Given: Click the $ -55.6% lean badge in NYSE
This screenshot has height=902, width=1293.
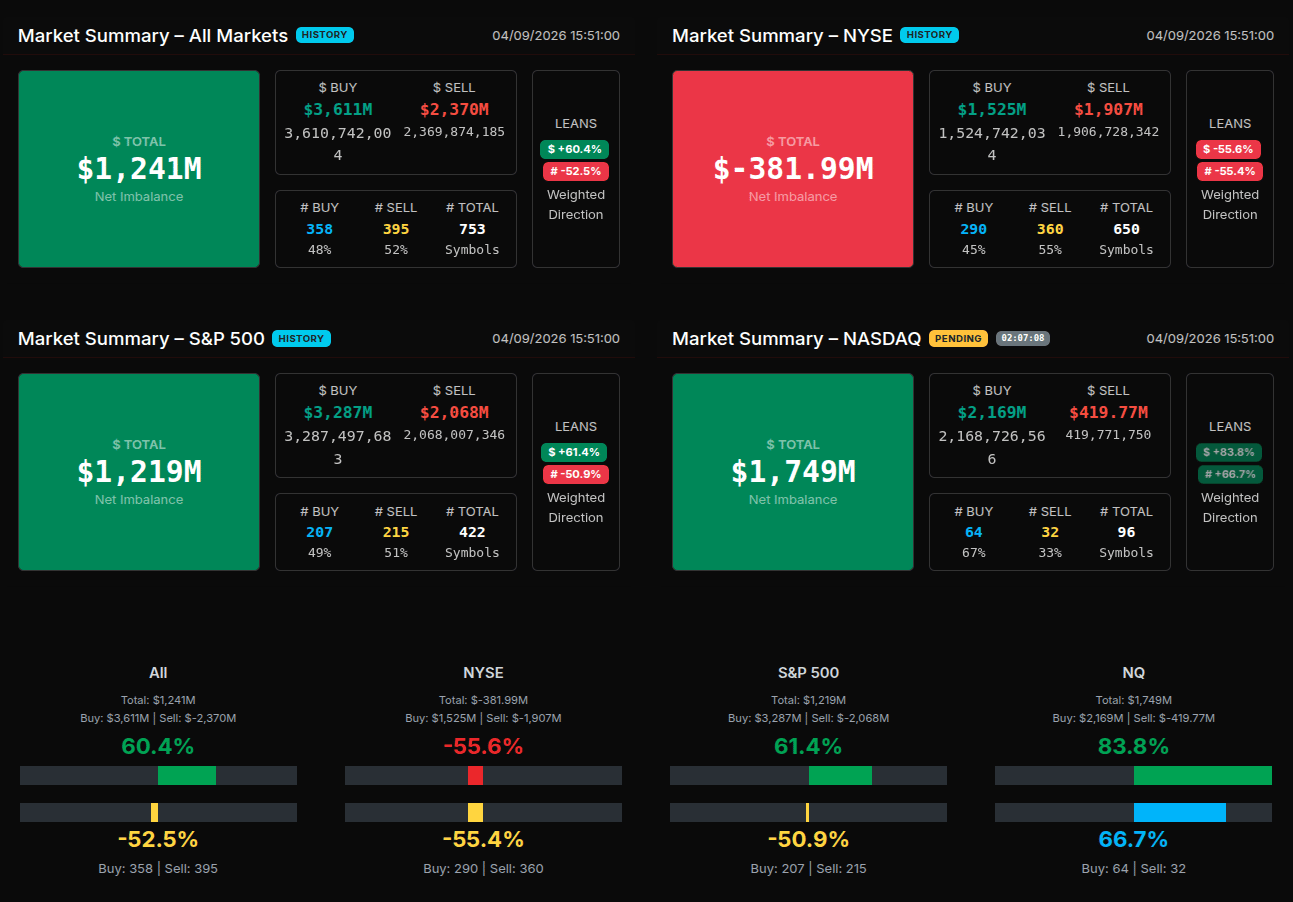Looking at the screenshot, I should pyautogui.click(x=1229, y=149).
